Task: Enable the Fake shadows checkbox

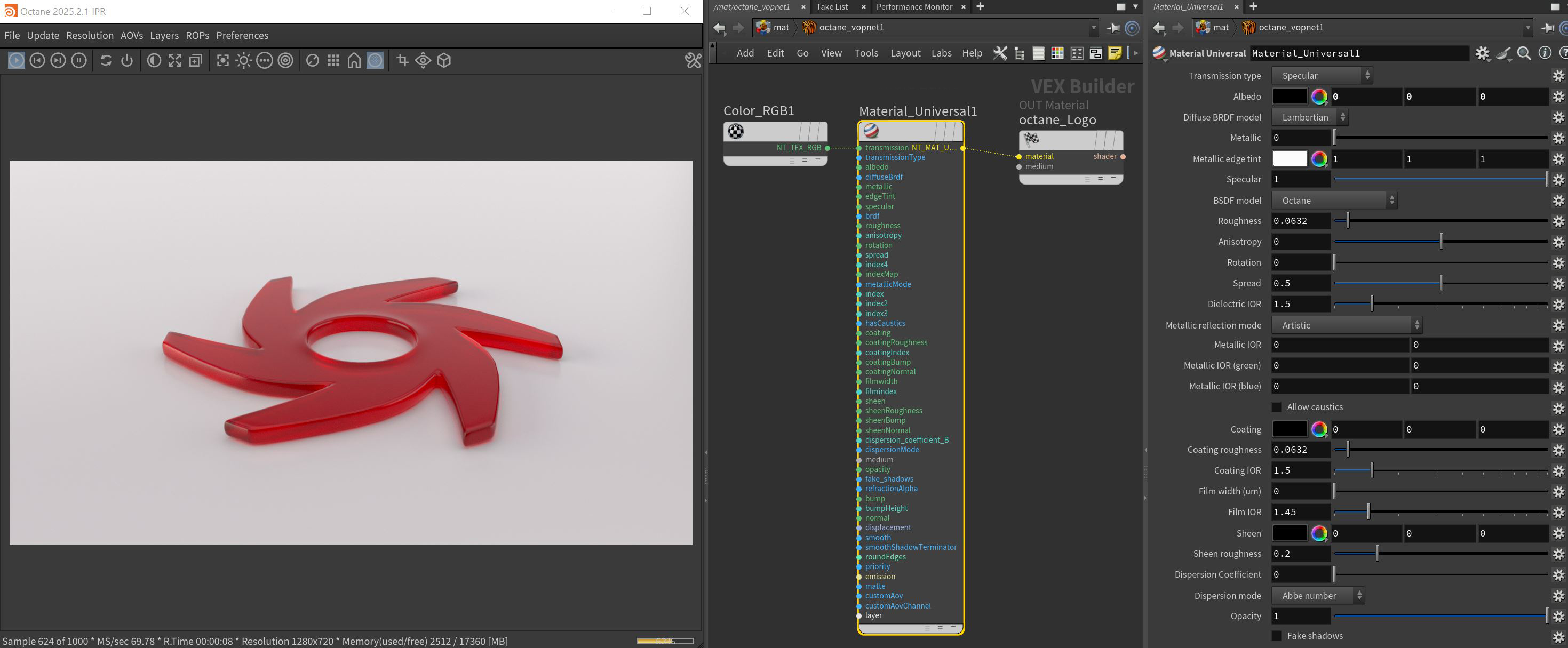Action: pos(1277,636)
